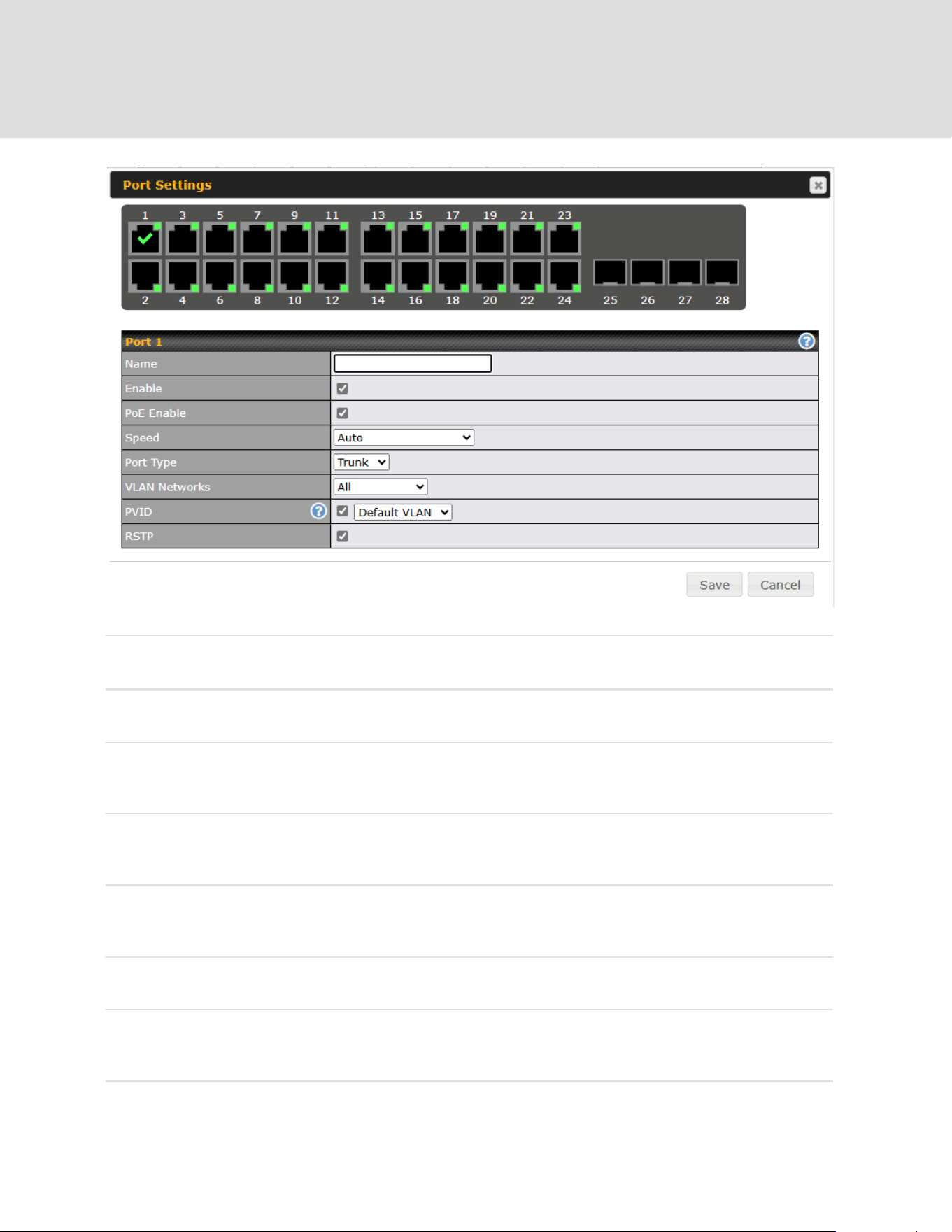The image size is (952, 1232).
Task: Select port 21 in the port diagram
Action: [527, 239]
